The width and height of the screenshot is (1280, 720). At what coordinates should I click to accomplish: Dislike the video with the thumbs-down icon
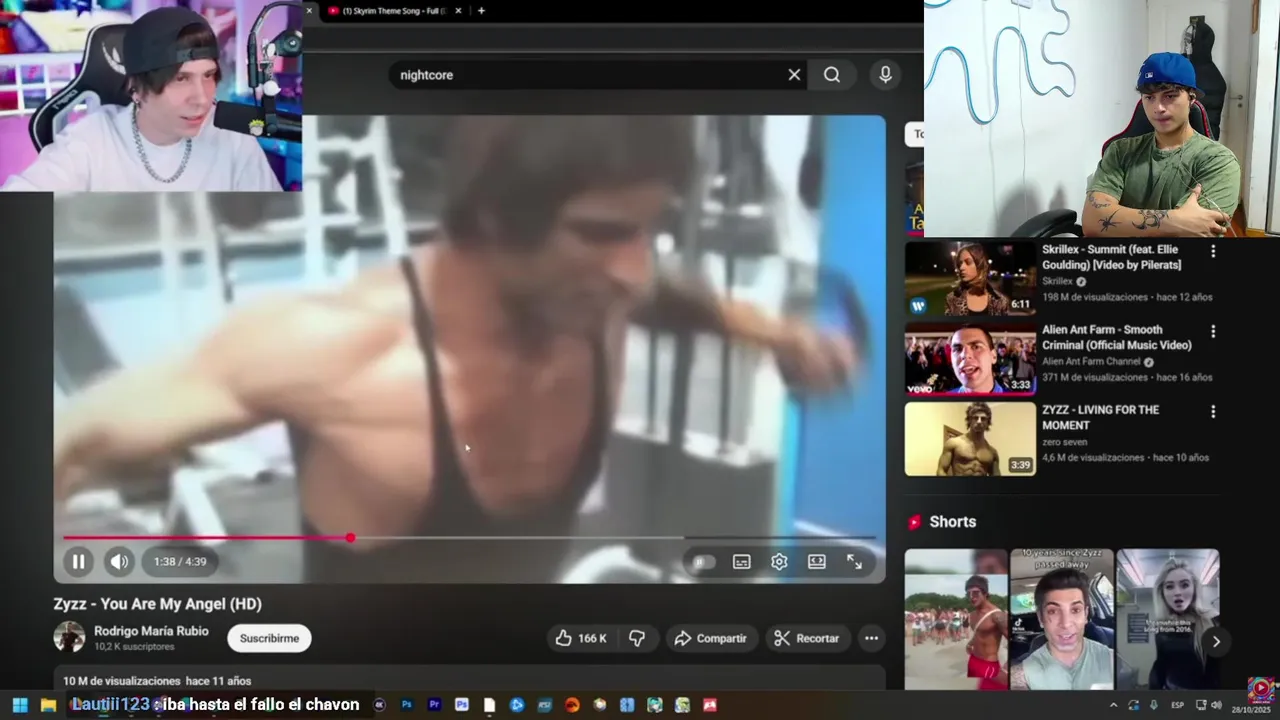[x=637, y=638]
